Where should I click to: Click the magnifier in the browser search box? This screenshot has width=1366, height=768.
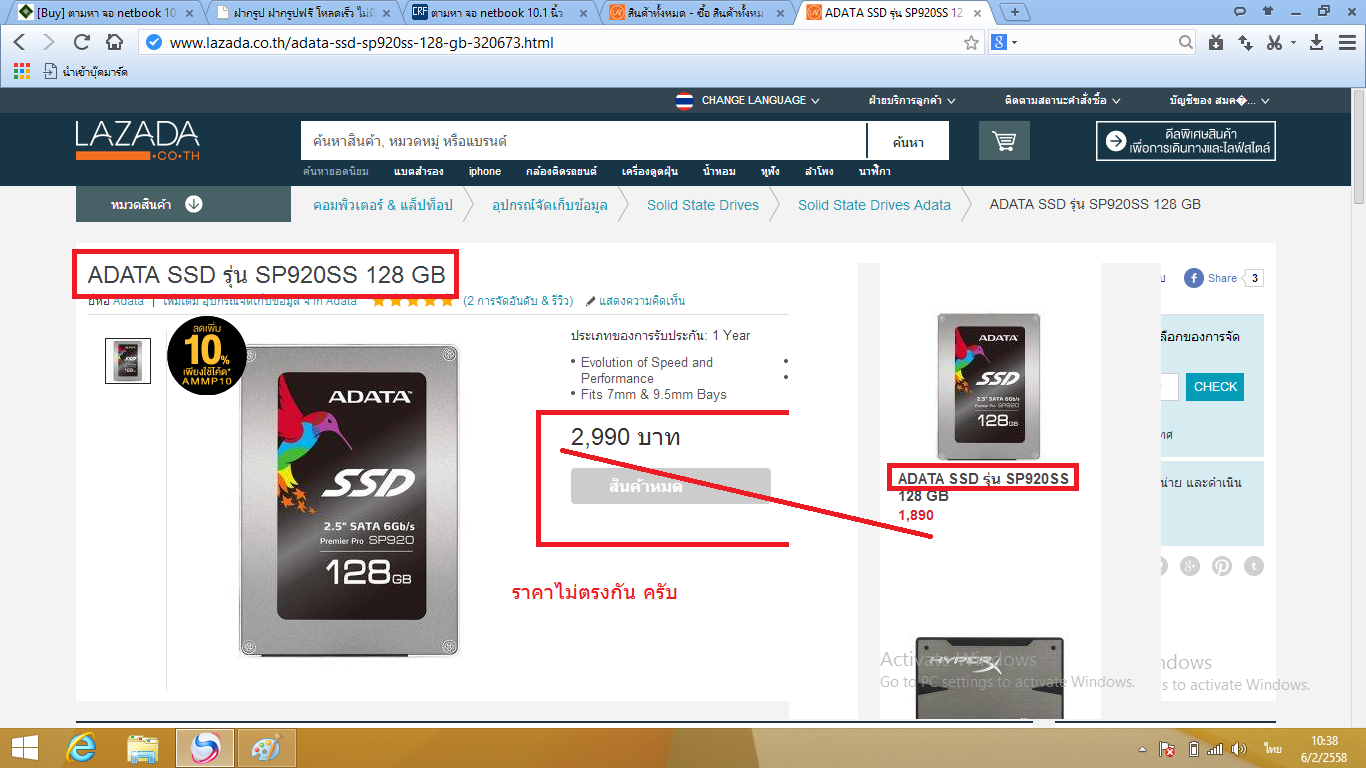[1185, 42]
